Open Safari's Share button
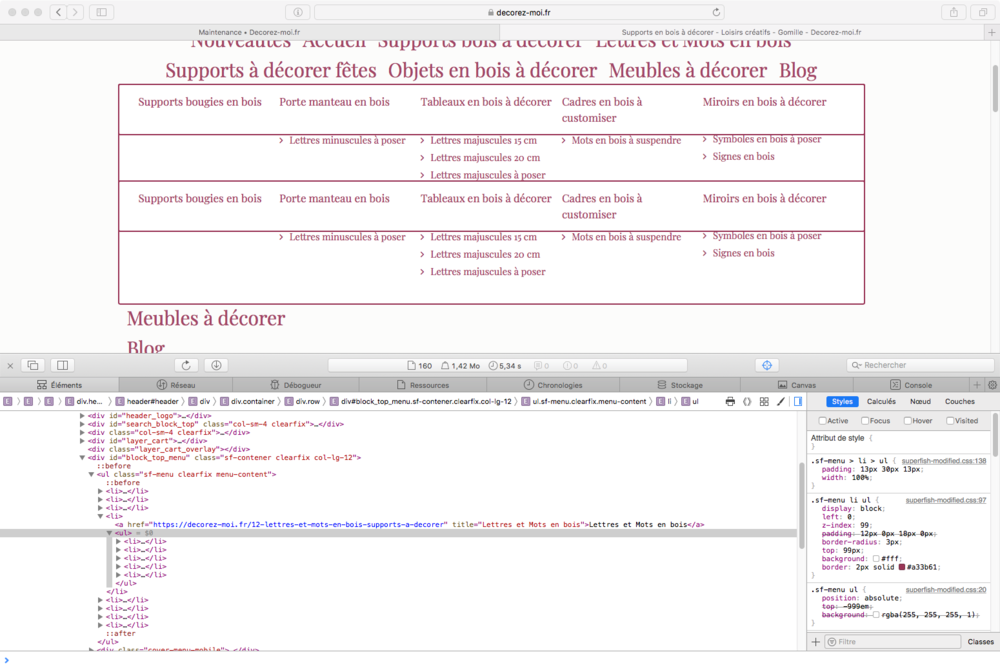1000x670 pixels. click(x=954, y=12)
